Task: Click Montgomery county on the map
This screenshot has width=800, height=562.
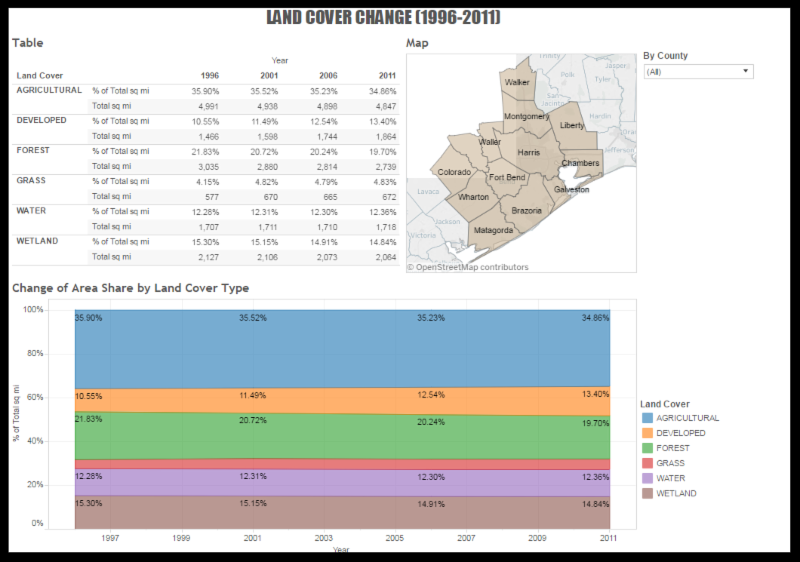Action: [527, 116]
